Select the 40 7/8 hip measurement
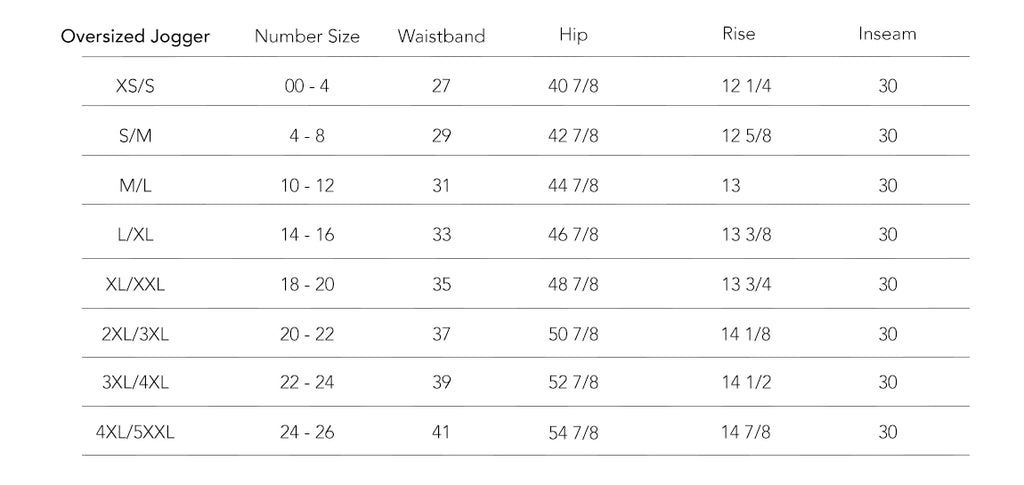Screen dimensions: 1024x485 point(574,86)
